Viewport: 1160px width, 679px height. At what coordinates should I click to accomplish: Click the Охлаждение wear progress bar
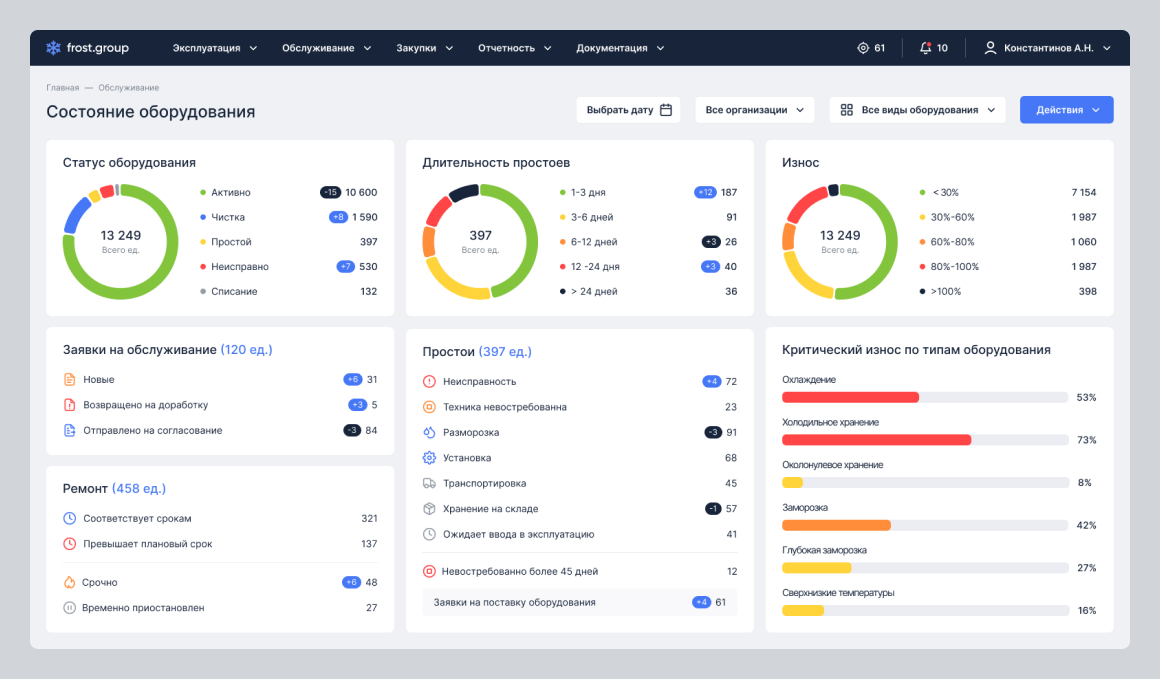click(925, 397)
